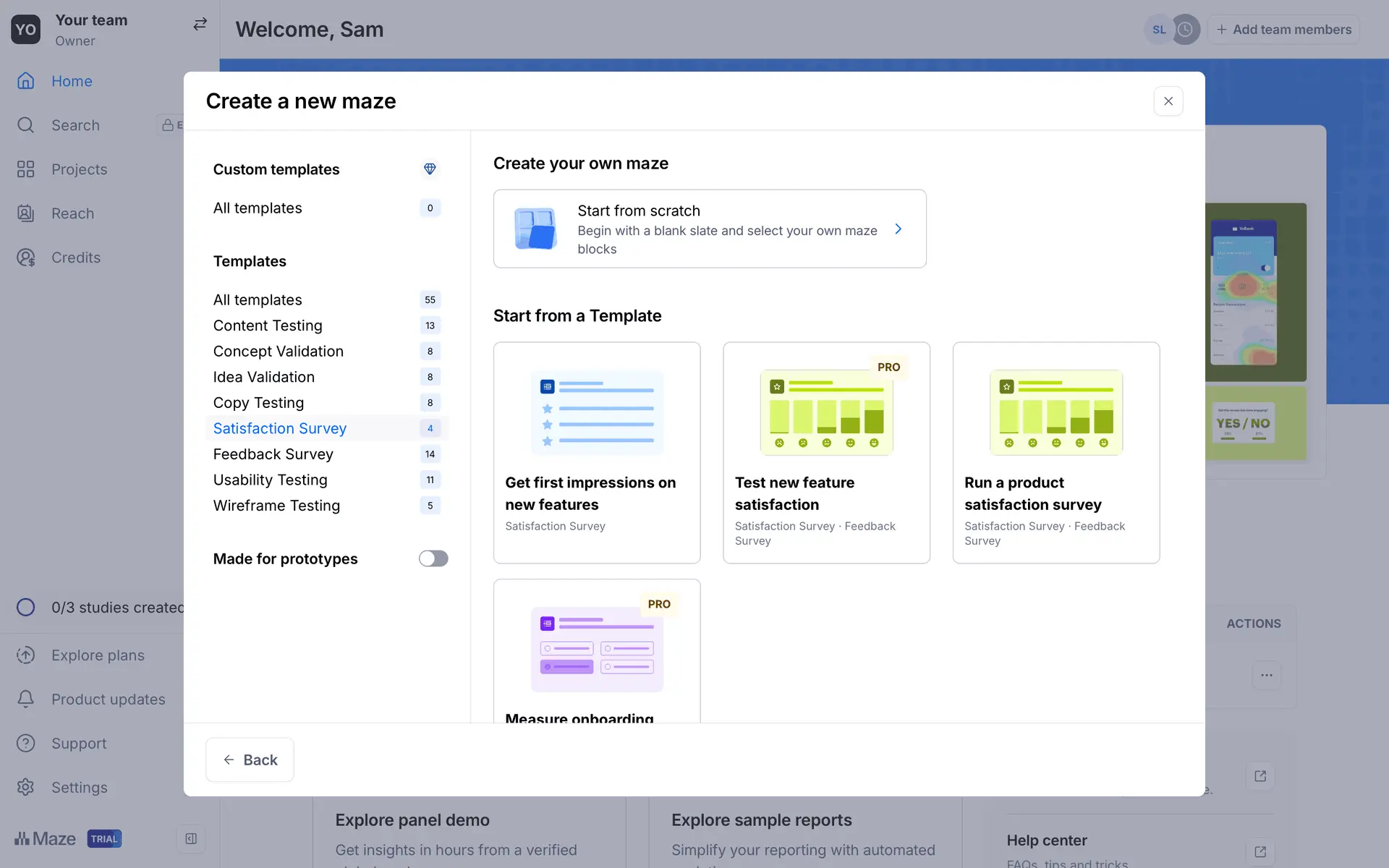The image size is (1389, 868).
Task: Open the three-dot actions menu
Action: [x=1266, y=675]
